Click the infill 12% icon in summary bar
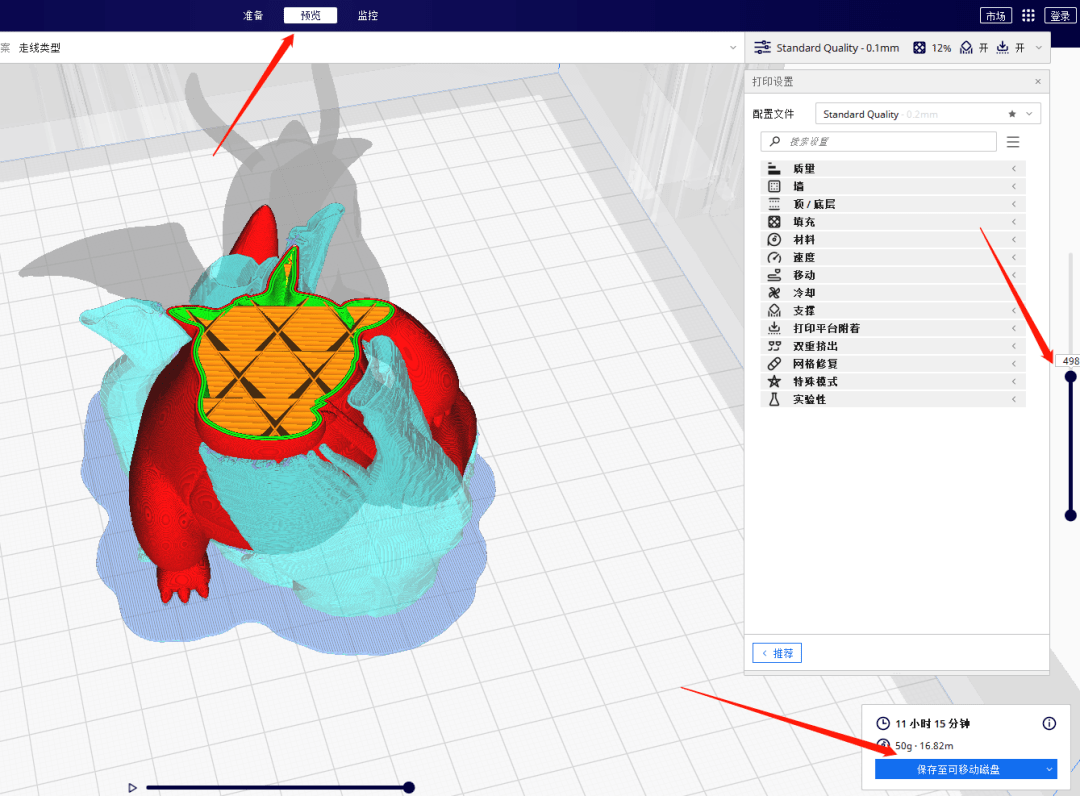 pyautogui.click(x=919, y=48)
